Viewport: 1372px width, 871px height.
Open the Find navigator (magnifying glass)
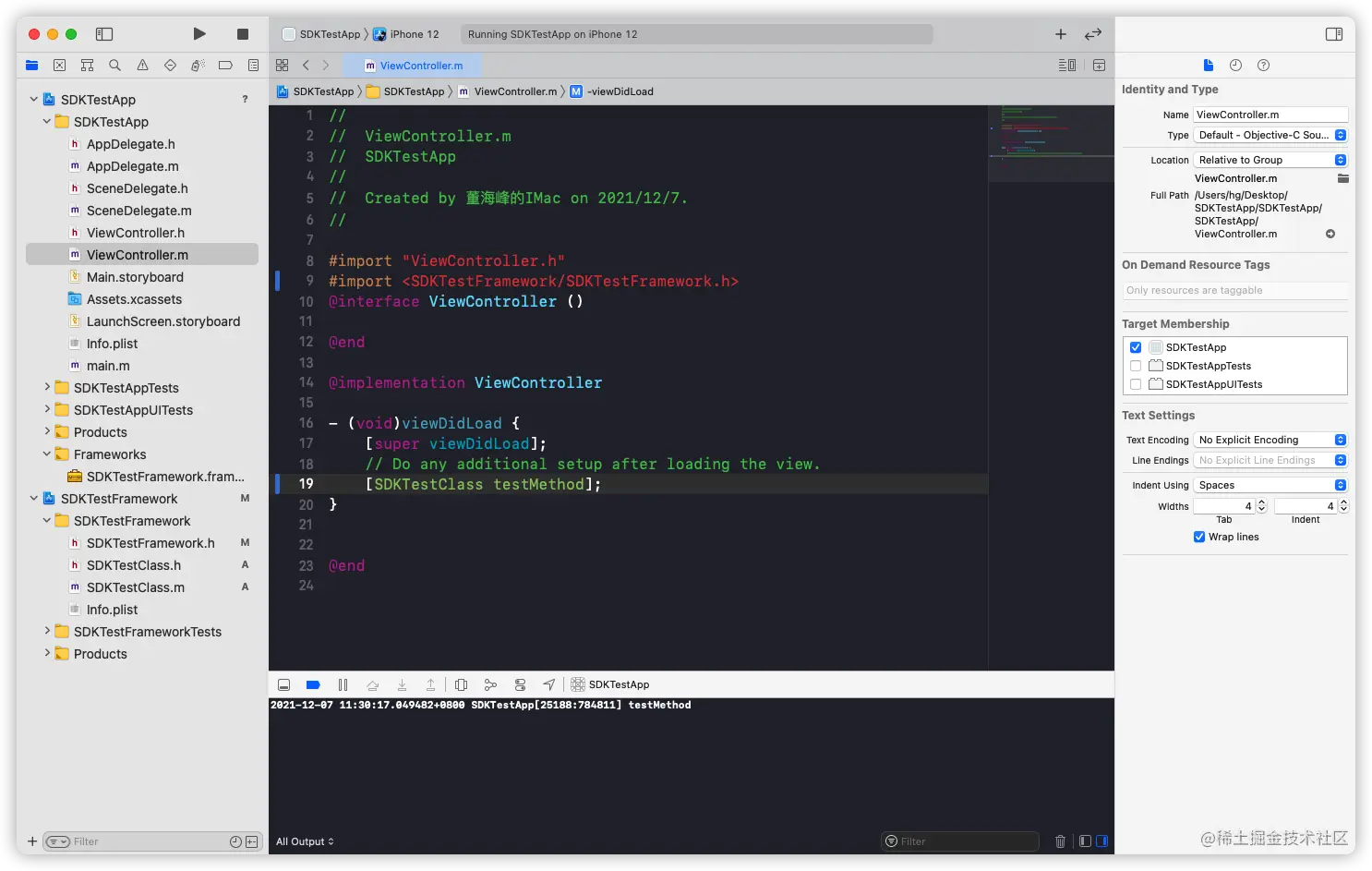[114, 66]
